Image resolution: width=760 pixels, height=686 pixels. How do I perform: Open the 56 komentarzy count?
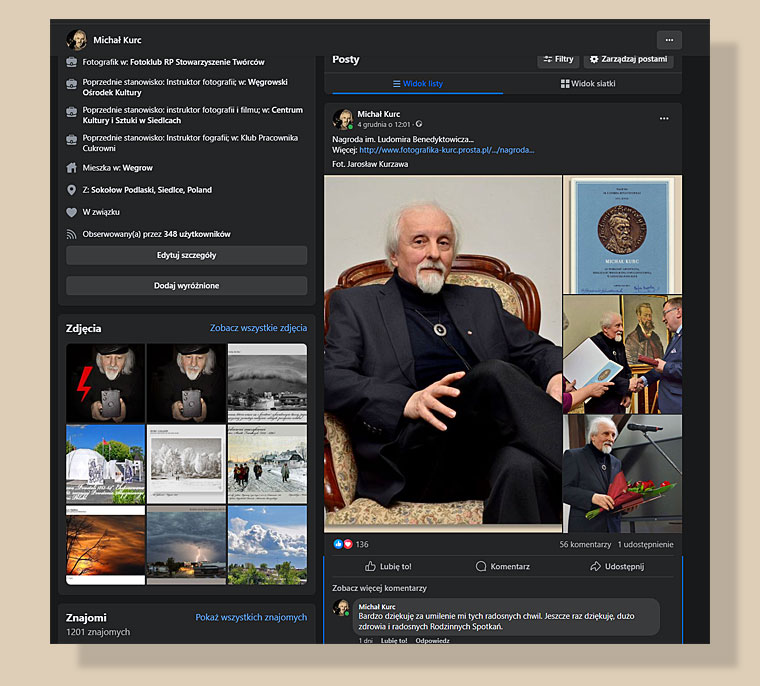point(585,544)
